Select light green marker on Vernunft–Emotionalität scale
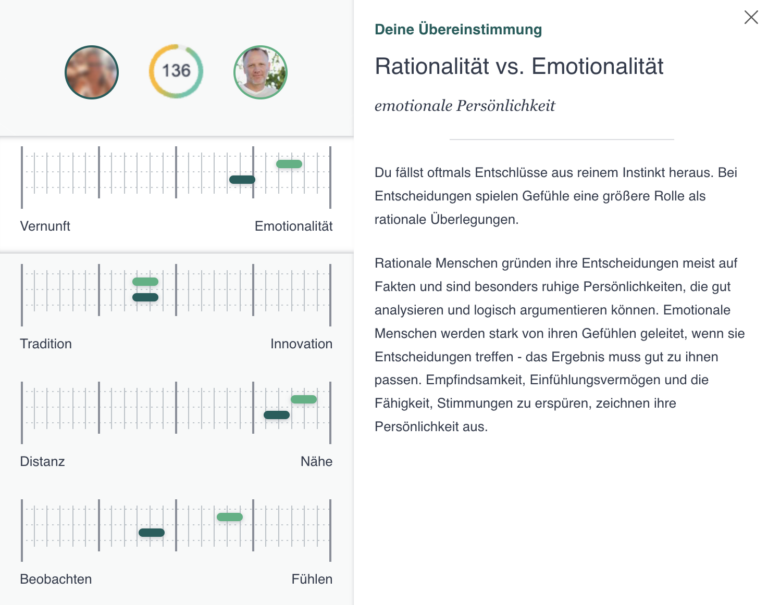768x605 pixels. 289,163
